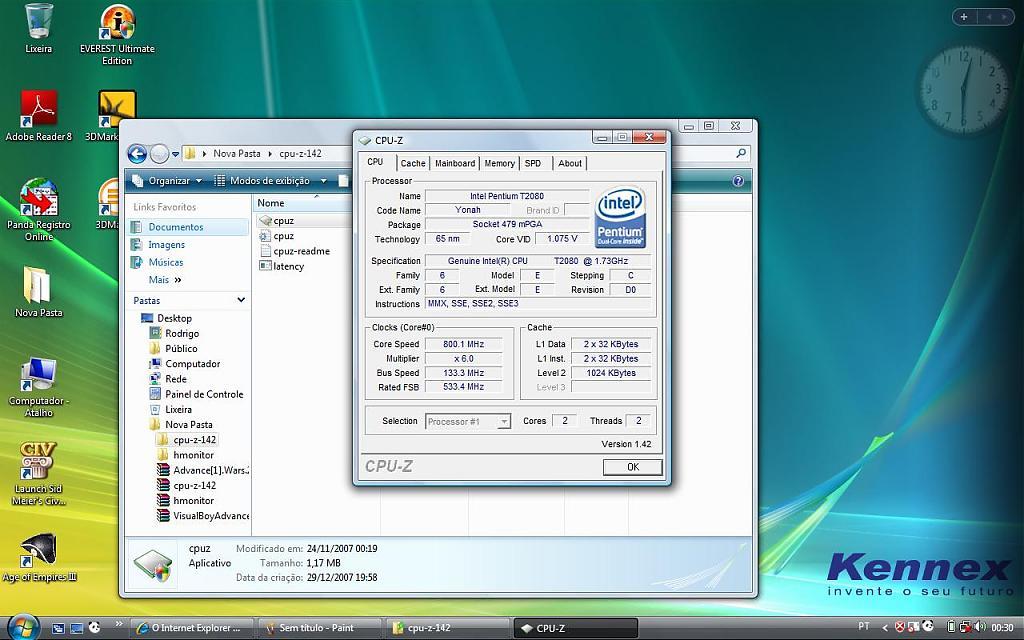Screen dimensions: 1024x640
Task: Launch Sid Meier's Civ desktop shortcut
Action: (x=39, y=473)
